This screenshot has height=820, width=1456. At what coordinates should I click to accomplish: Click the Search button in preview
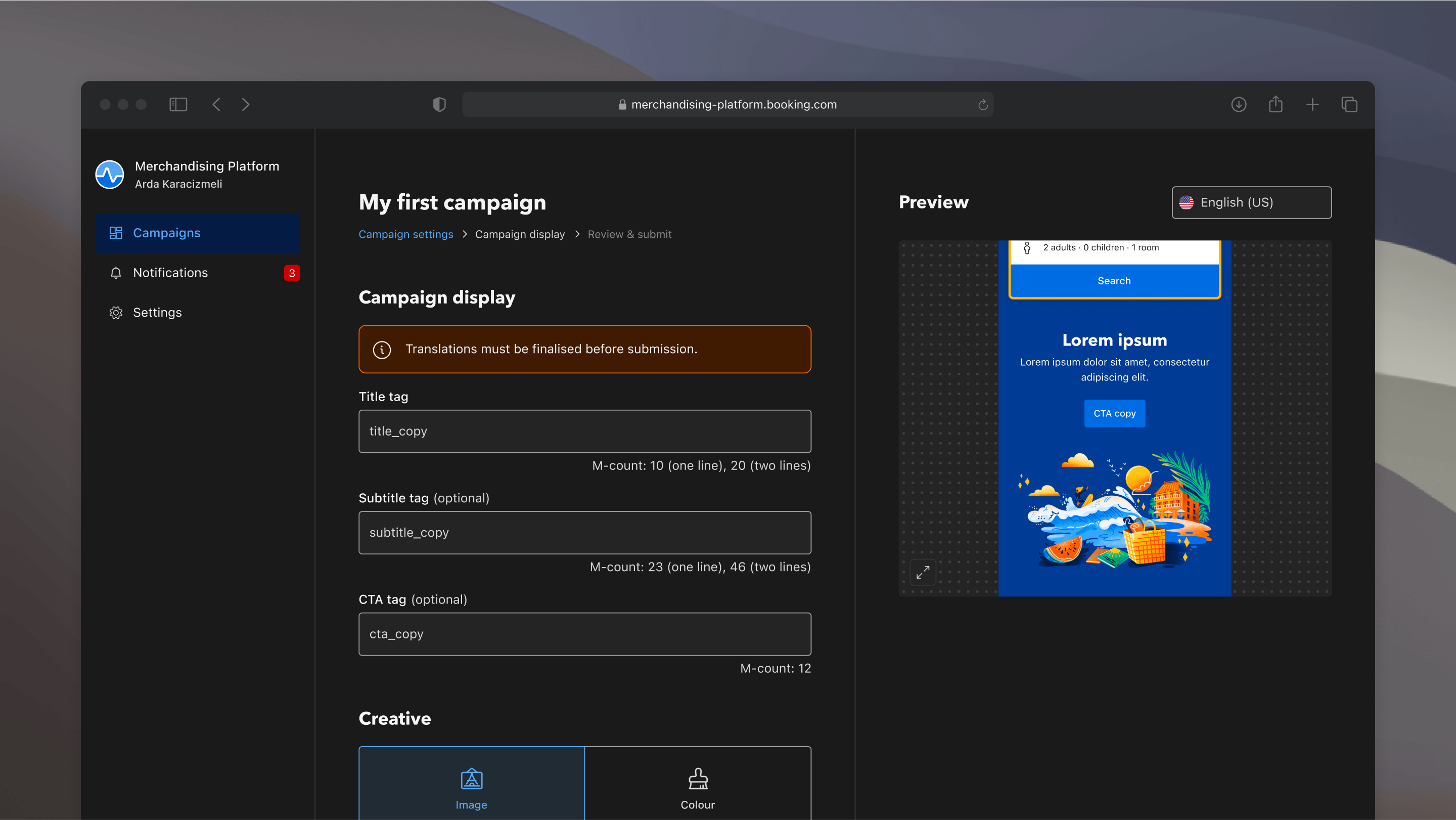(x=1114, y=281)
